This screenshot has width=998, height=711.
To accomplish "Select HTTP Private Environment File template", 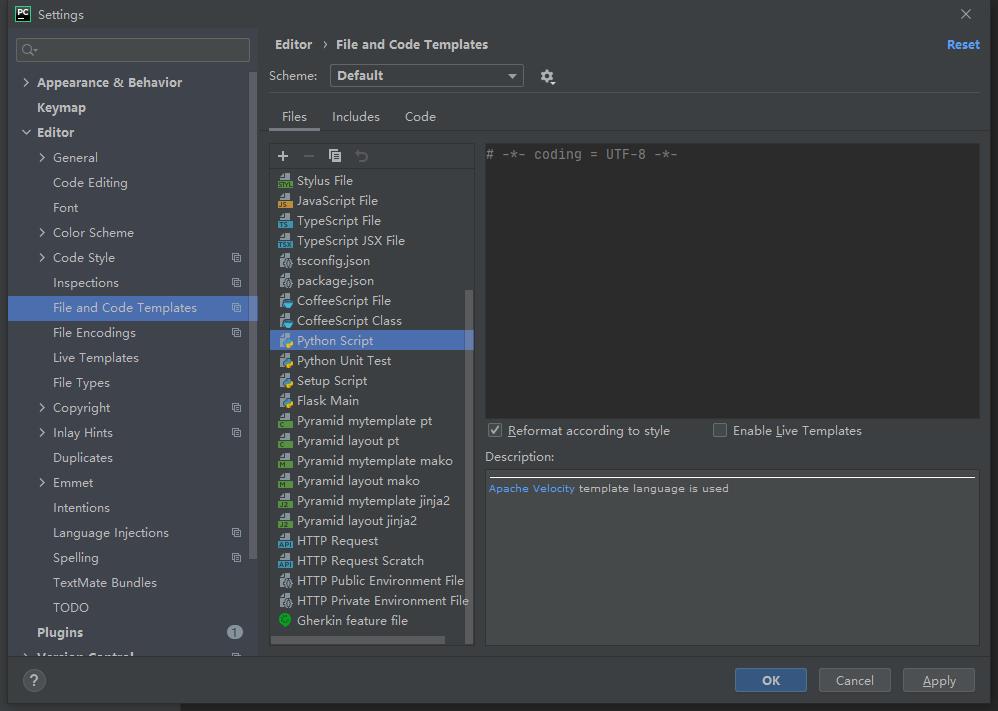I will point(372,601).
